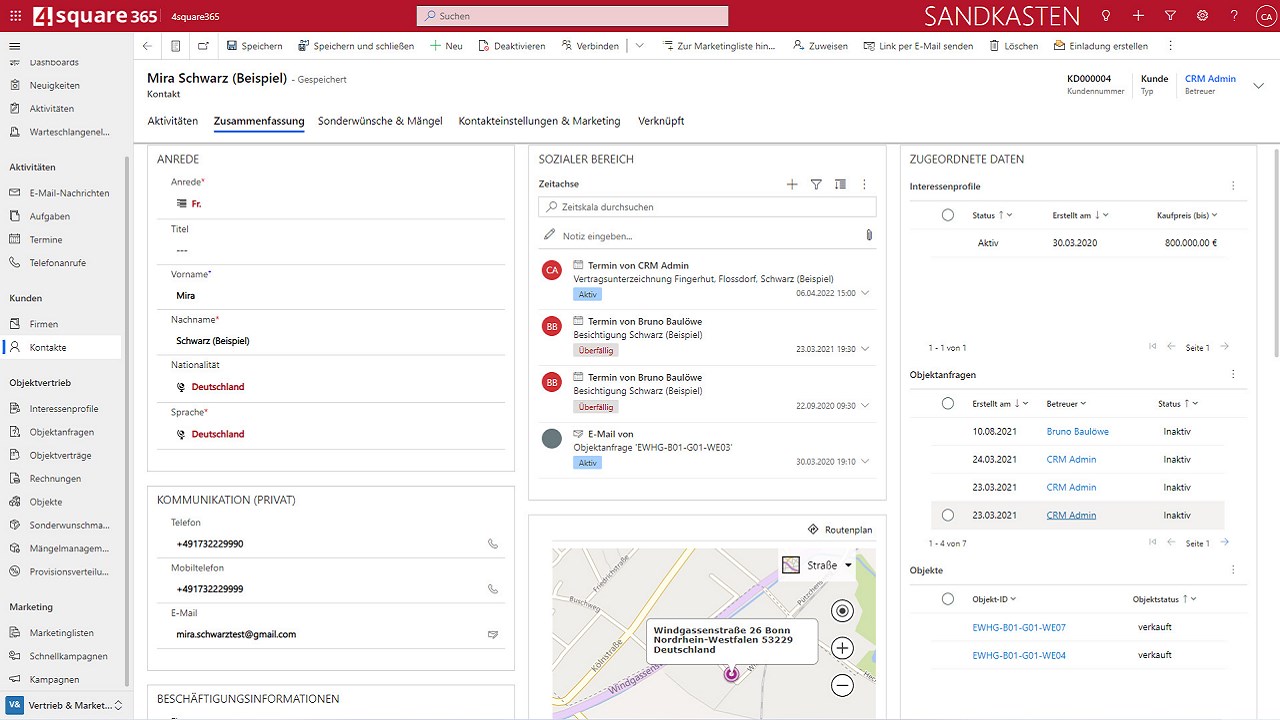The width and height of the screenshot is (1280, 720).
Task: Expand the 23.03.2021 Besichtigung timeline entry
Action: click(865, 349)
